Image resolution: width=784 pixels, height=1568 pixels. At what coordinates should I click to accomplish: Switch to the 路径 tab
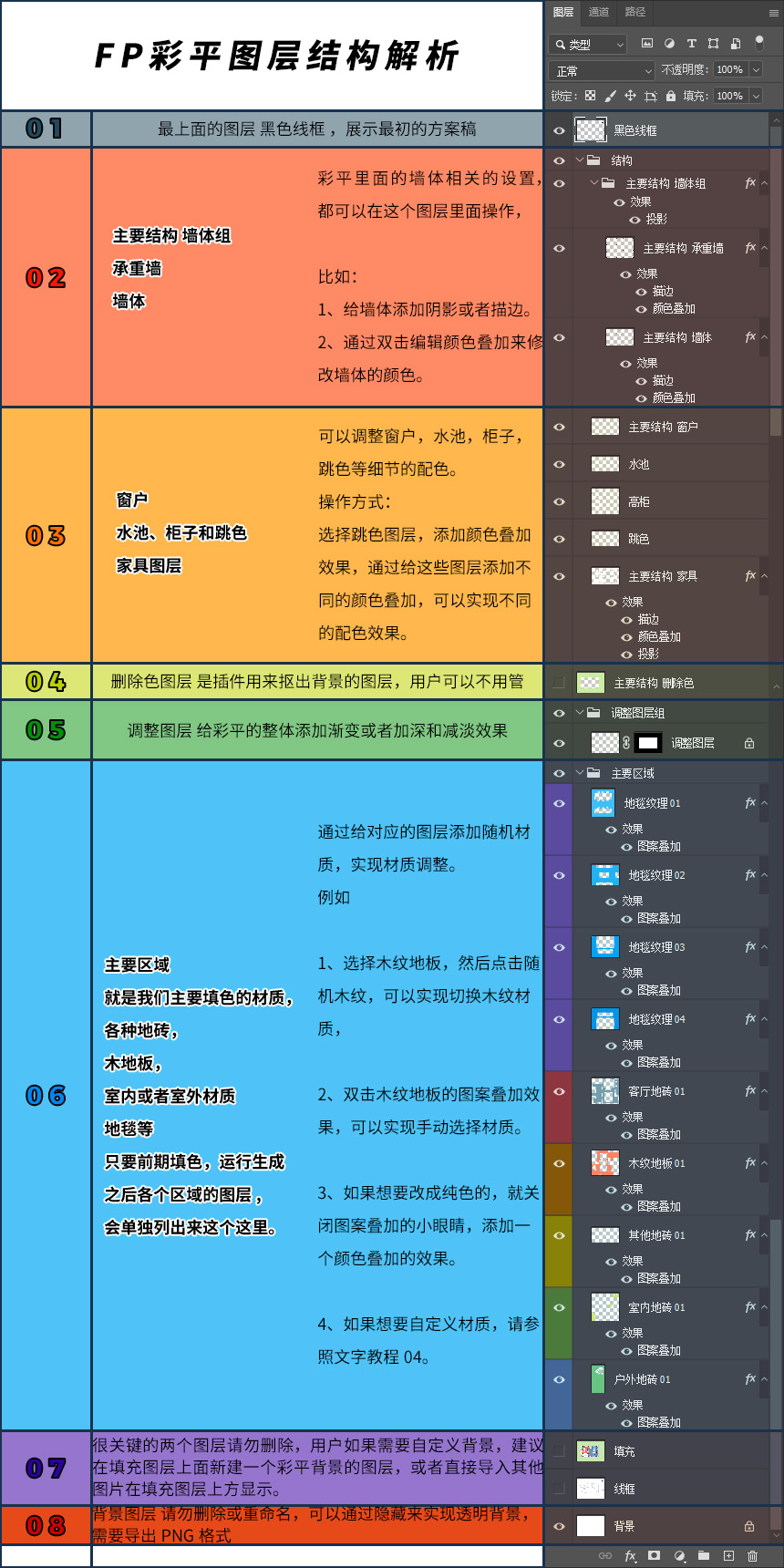tap(635, 12)
